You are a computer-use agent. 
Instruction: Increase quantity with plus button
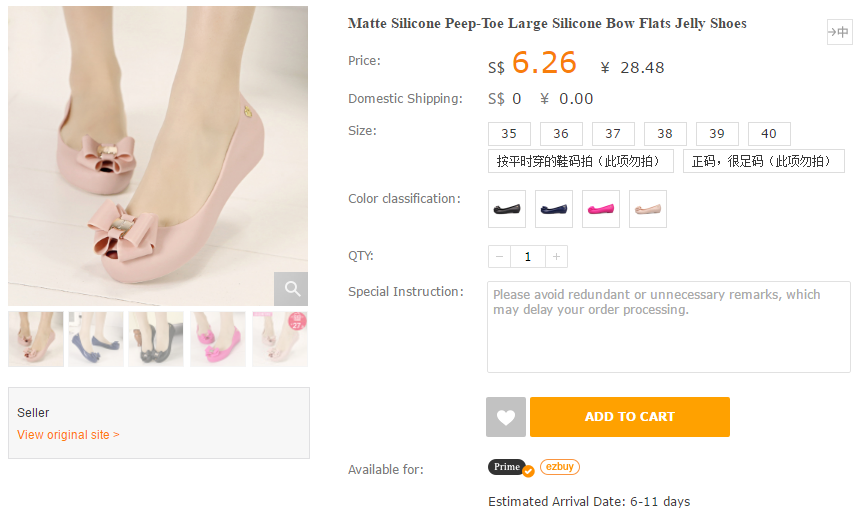point(557,257)
